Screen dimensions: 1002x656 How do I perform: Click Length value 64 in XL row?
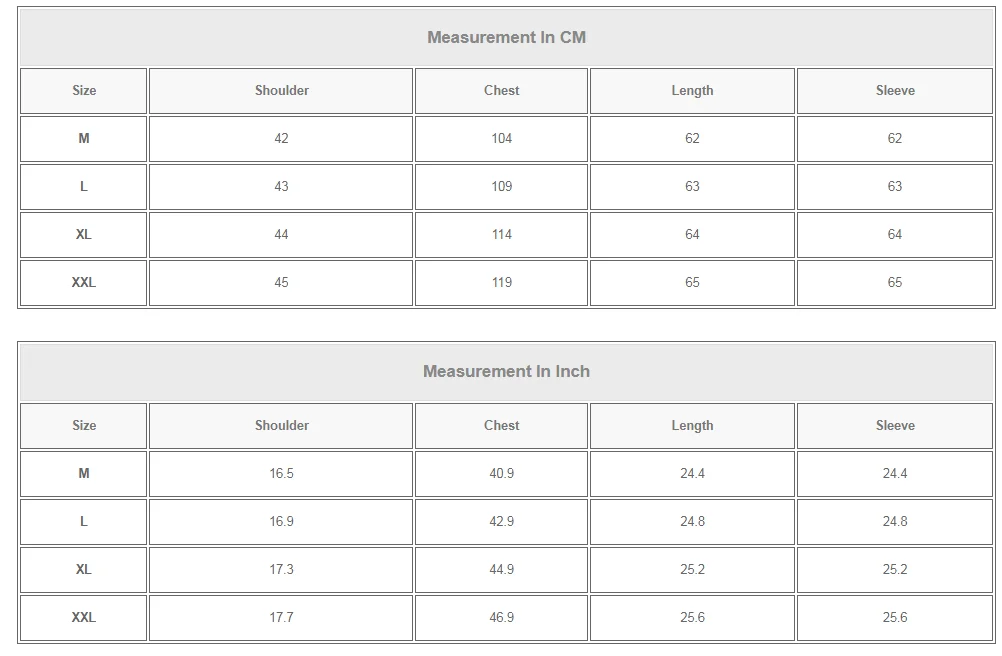[x=692, y=234]
